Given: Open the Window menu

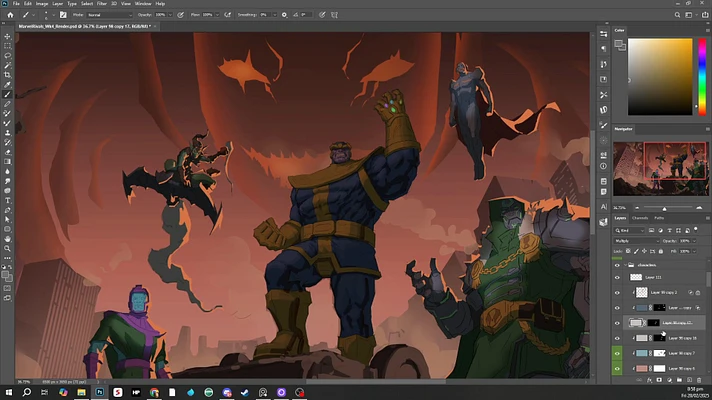Looking at the screenshot, I should coord(143,4).
